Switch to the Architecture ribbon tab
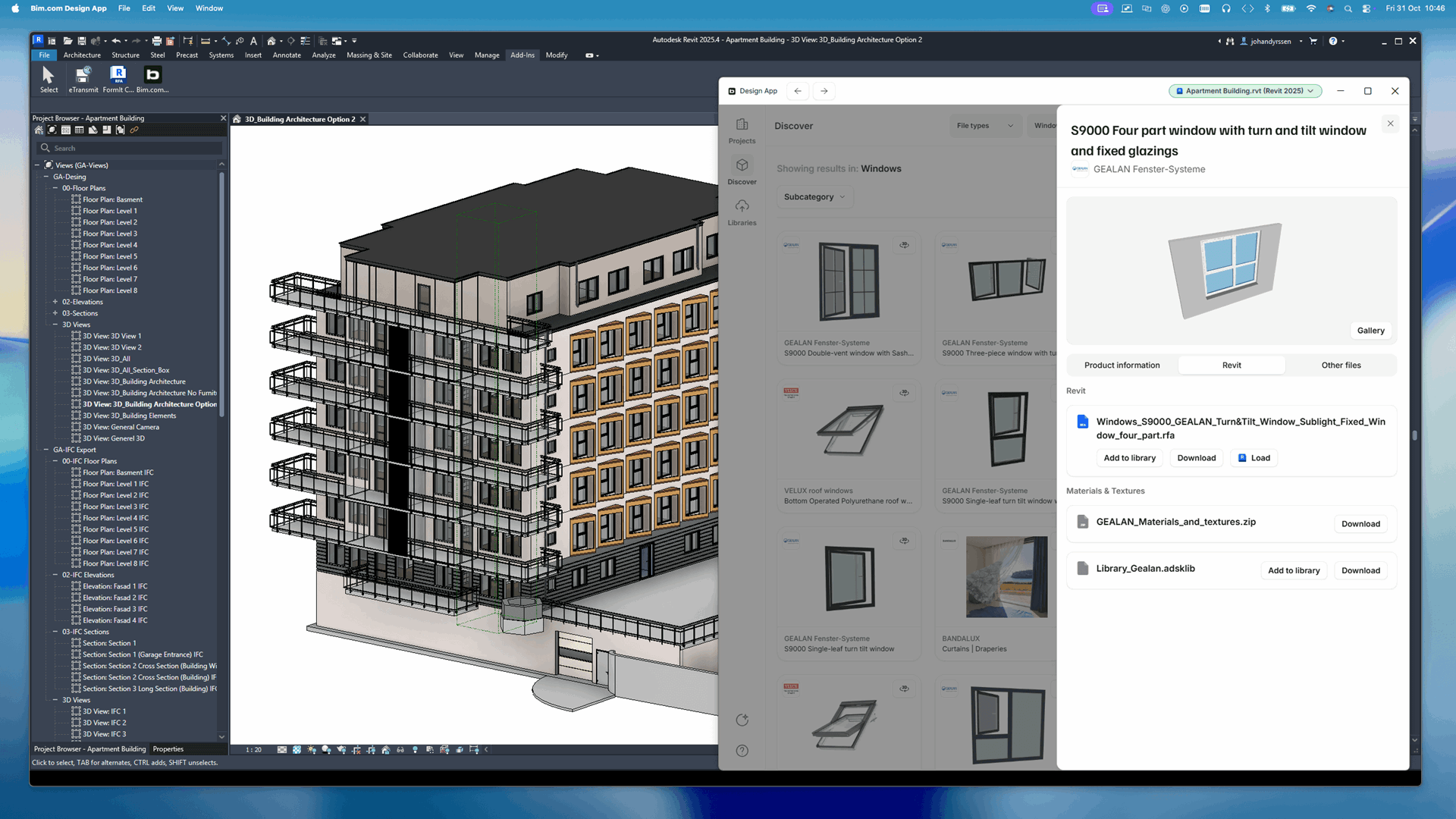The height and width of the screenshot is (819, 1456). pos(82,55)
